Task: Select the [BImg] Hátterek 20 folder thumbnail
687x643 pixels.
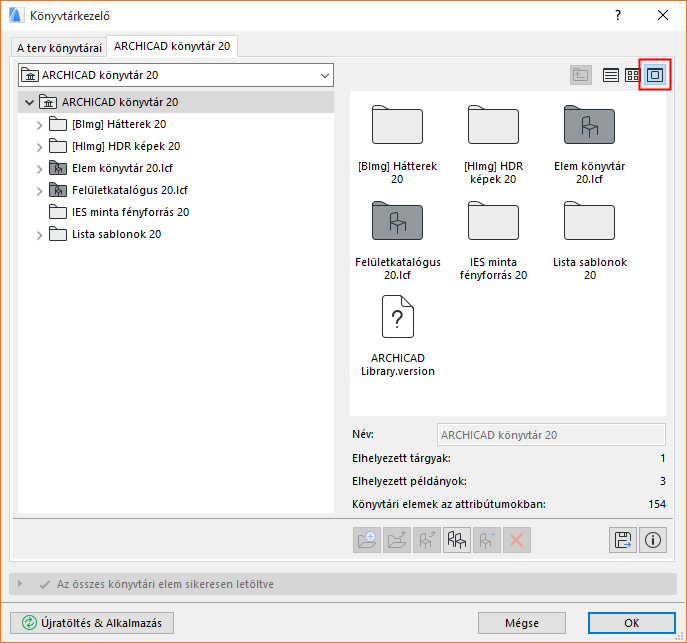Action: tap(397, 125)
